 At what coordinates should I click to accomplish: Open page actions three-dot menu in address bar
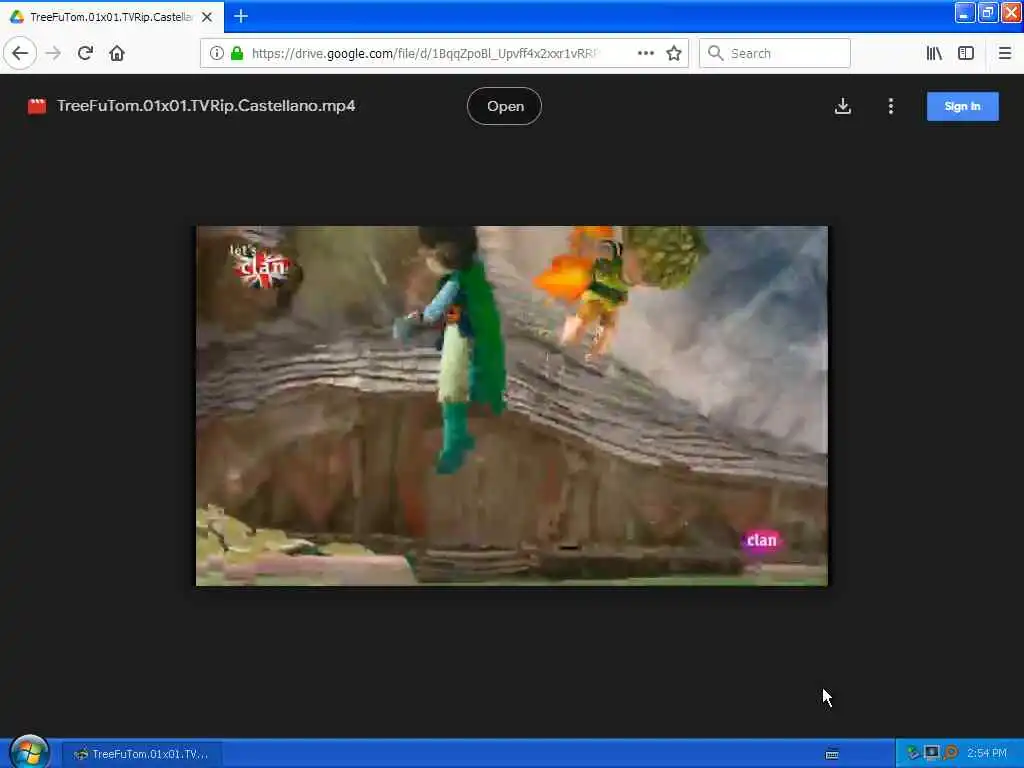pos(645,53)
